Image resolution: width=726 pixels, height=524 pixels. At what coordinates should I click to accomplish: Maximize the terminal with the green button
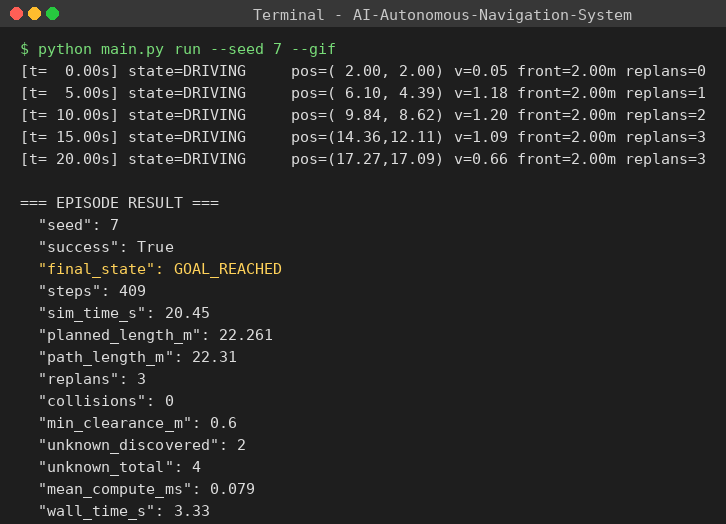point(53,14)
